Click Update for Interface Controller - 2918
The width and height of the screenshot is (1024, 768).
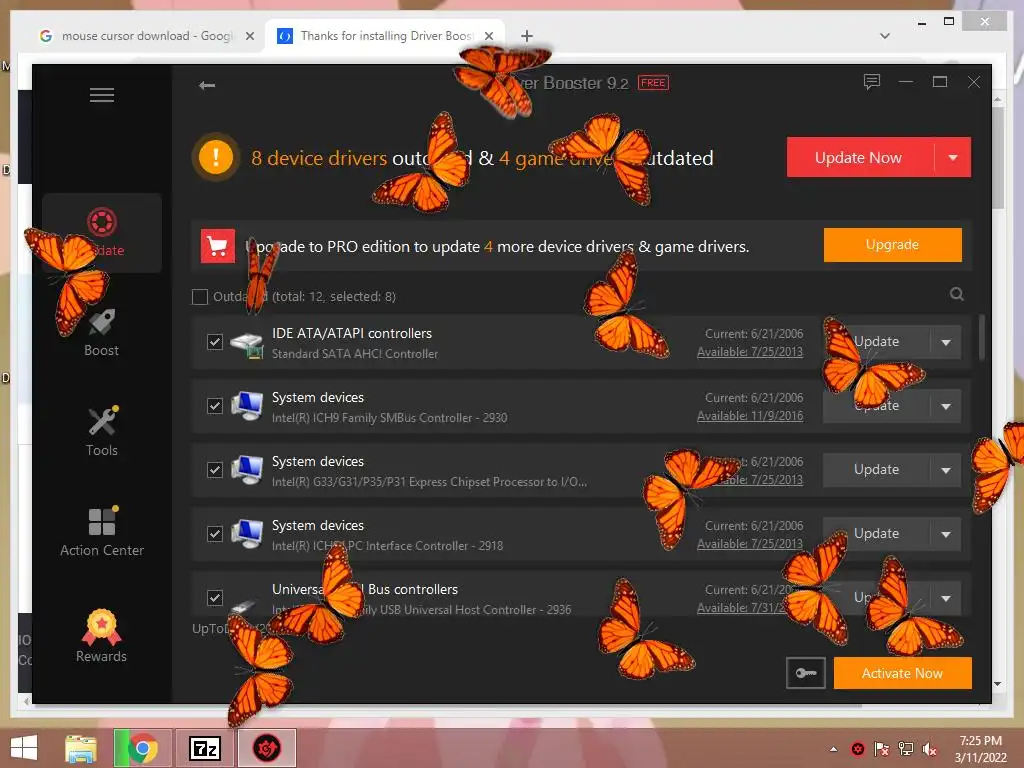coord(876,534)
